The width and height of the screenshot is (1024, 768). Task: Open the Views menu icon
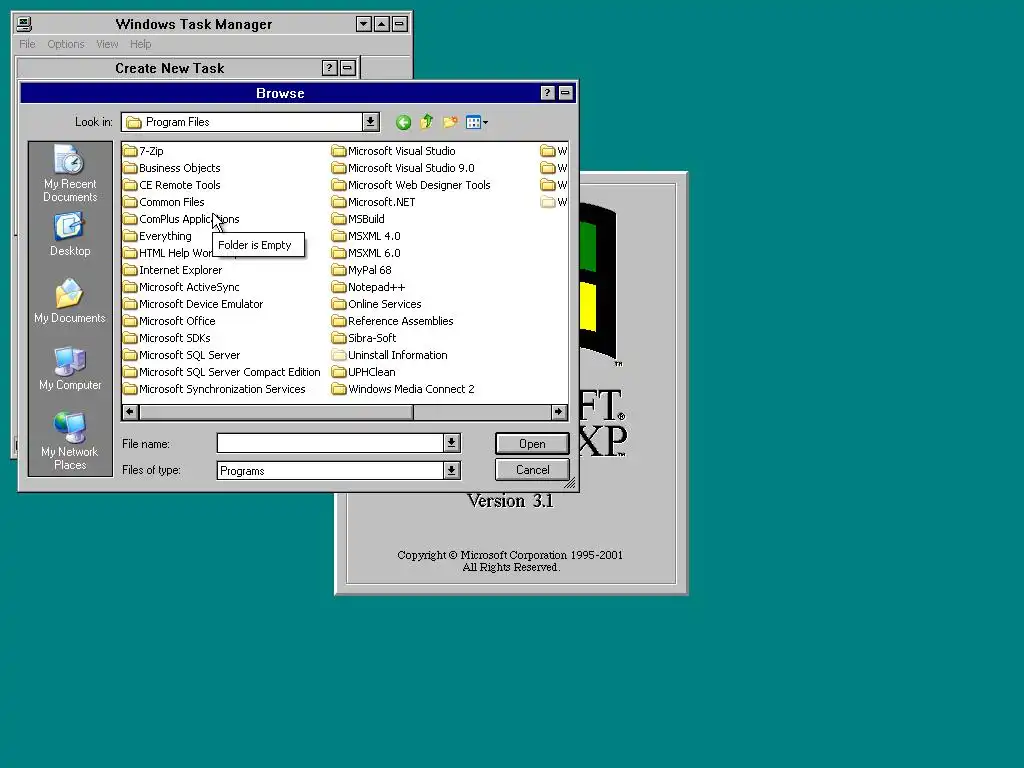tap(477, 122)
